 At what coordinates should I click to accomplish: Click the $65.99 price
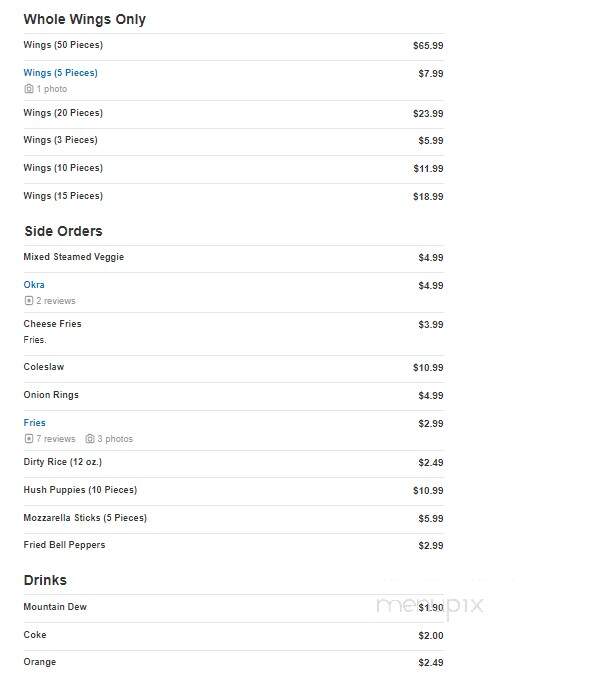[x=428, y=46]
